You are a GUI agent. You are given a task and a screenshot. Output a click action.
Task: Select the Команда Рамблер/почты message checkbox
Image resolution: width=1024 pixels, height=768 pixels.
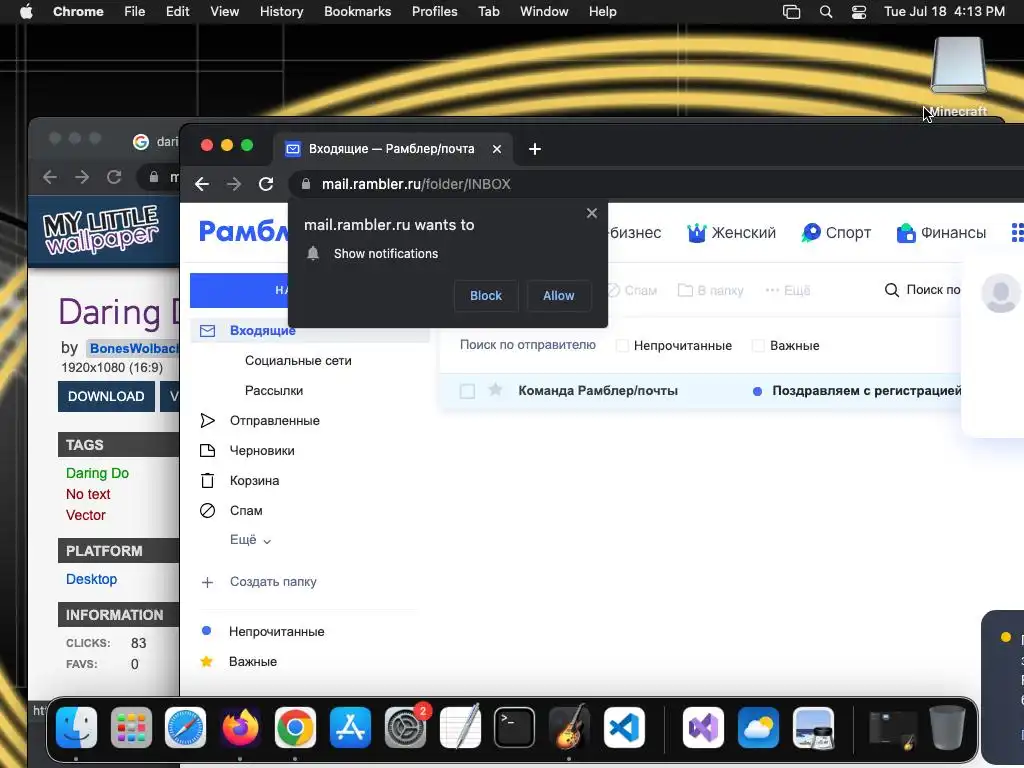(x=467, y=391)
